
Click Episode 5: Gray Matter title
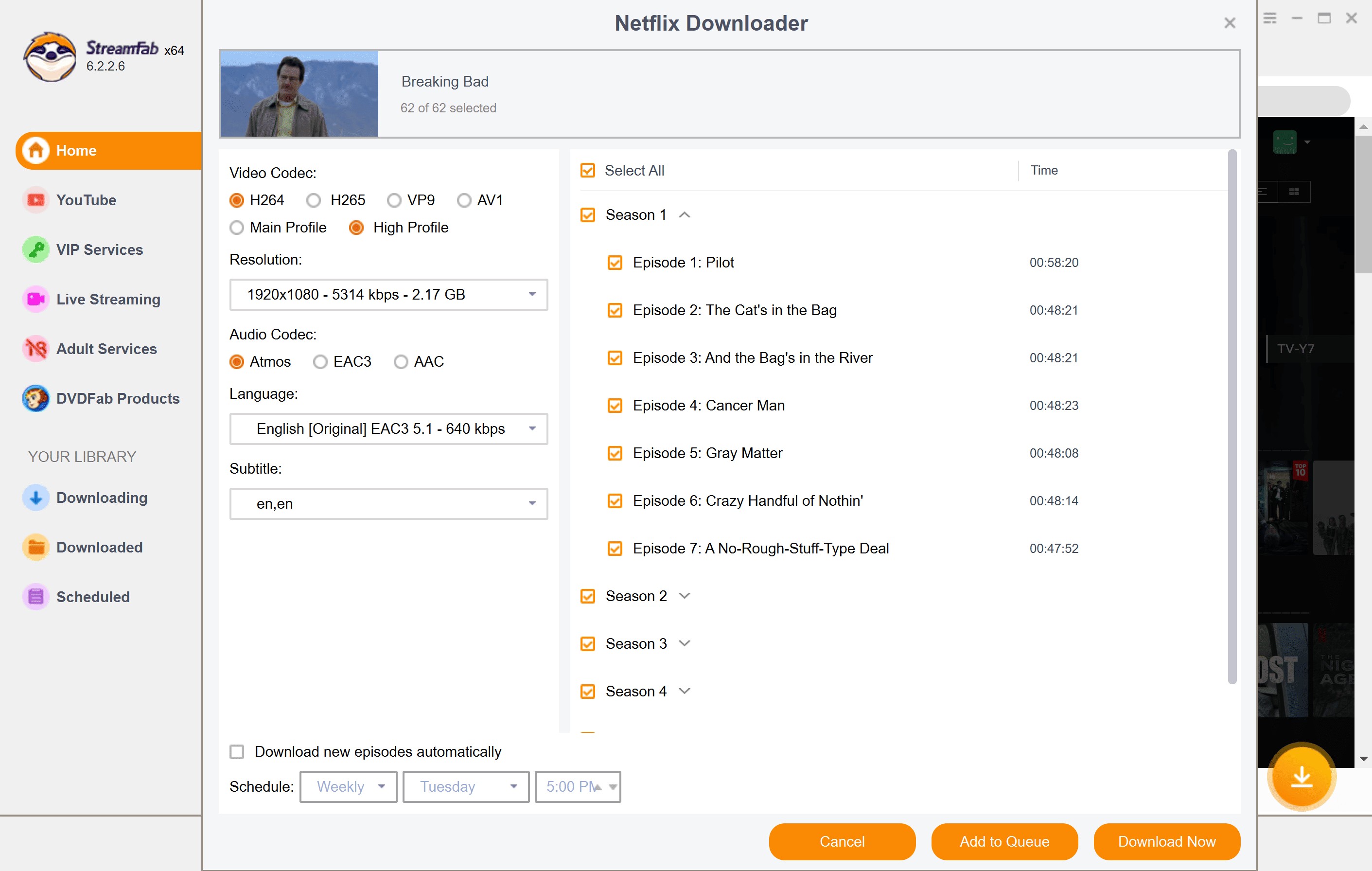[x=708, y=453]
